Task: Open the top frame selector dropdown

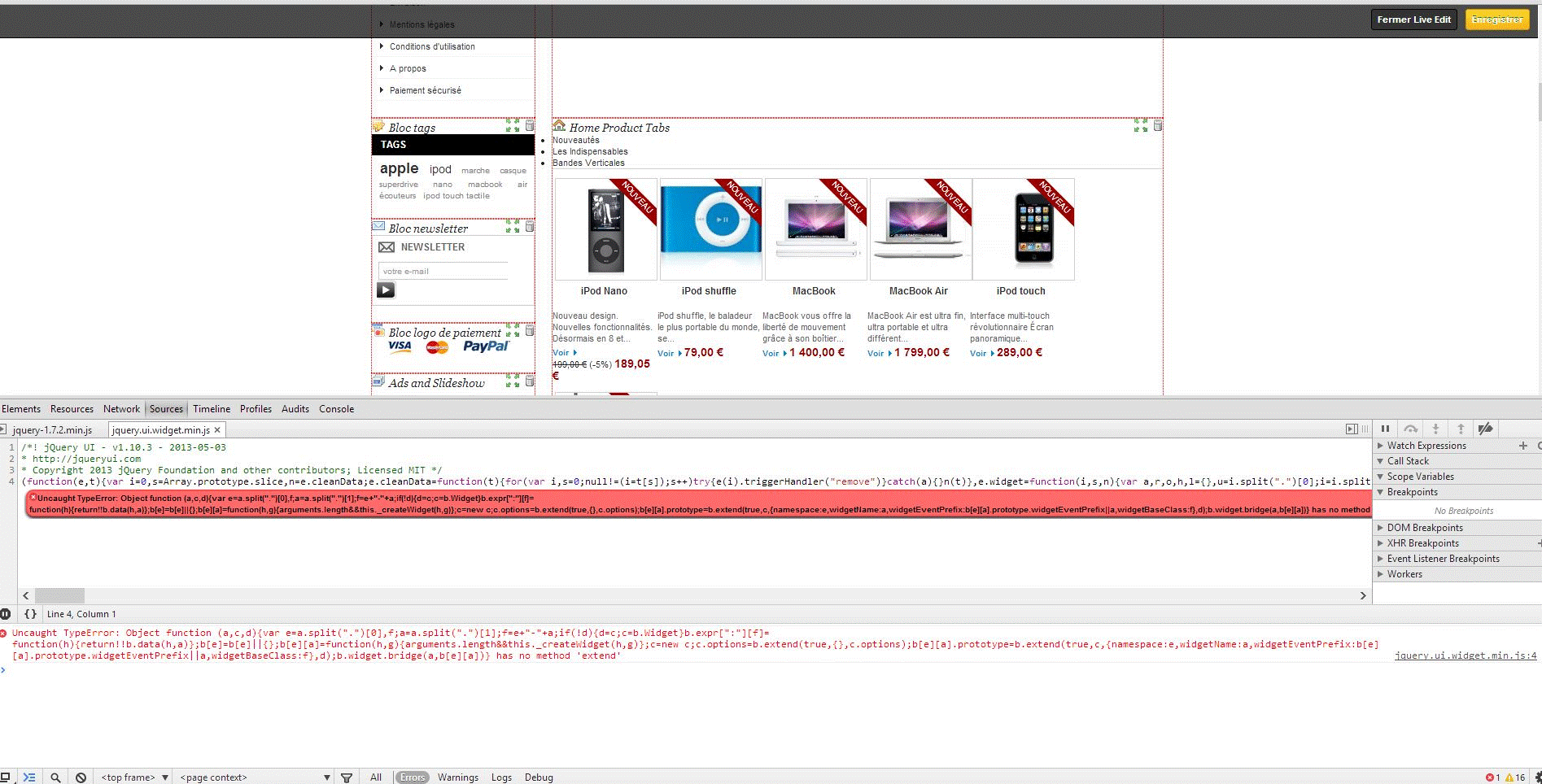Action: pos(134,777)
